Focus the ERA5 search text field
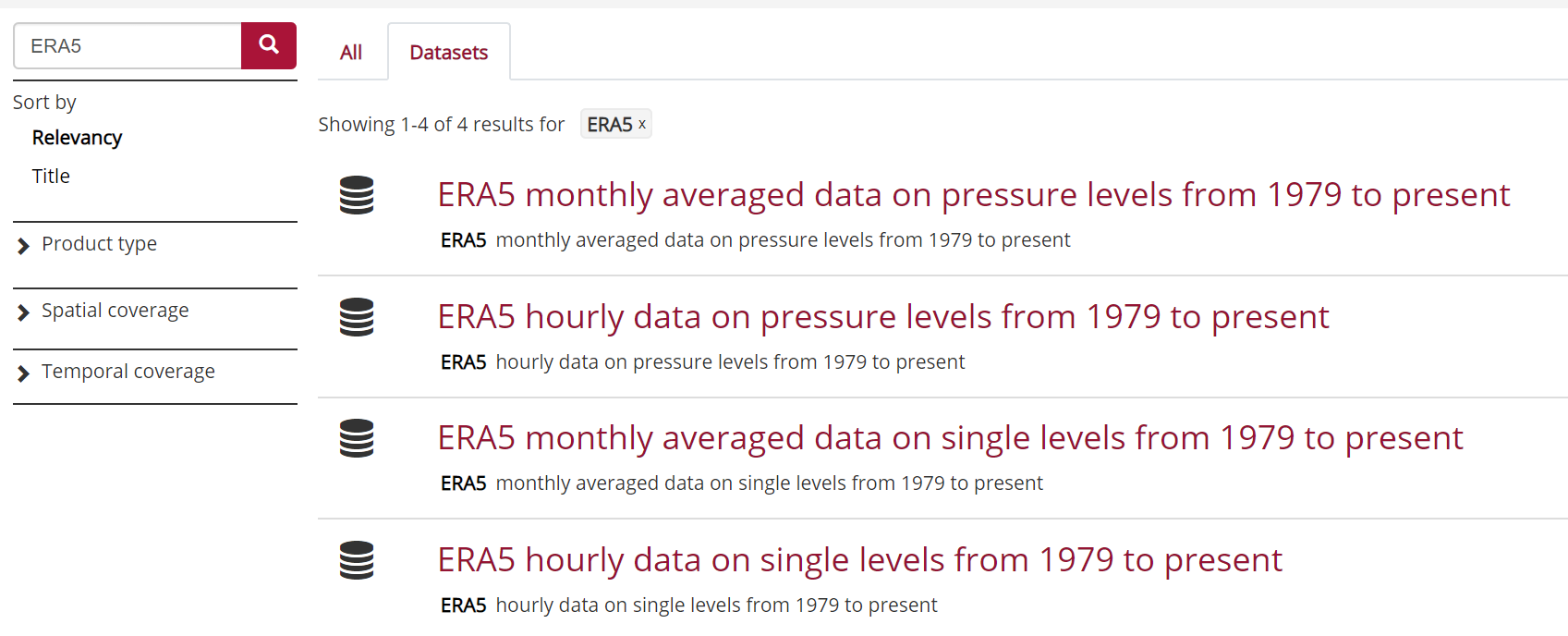This screenshot has width=1568, height=636. [x=128, y=45]
